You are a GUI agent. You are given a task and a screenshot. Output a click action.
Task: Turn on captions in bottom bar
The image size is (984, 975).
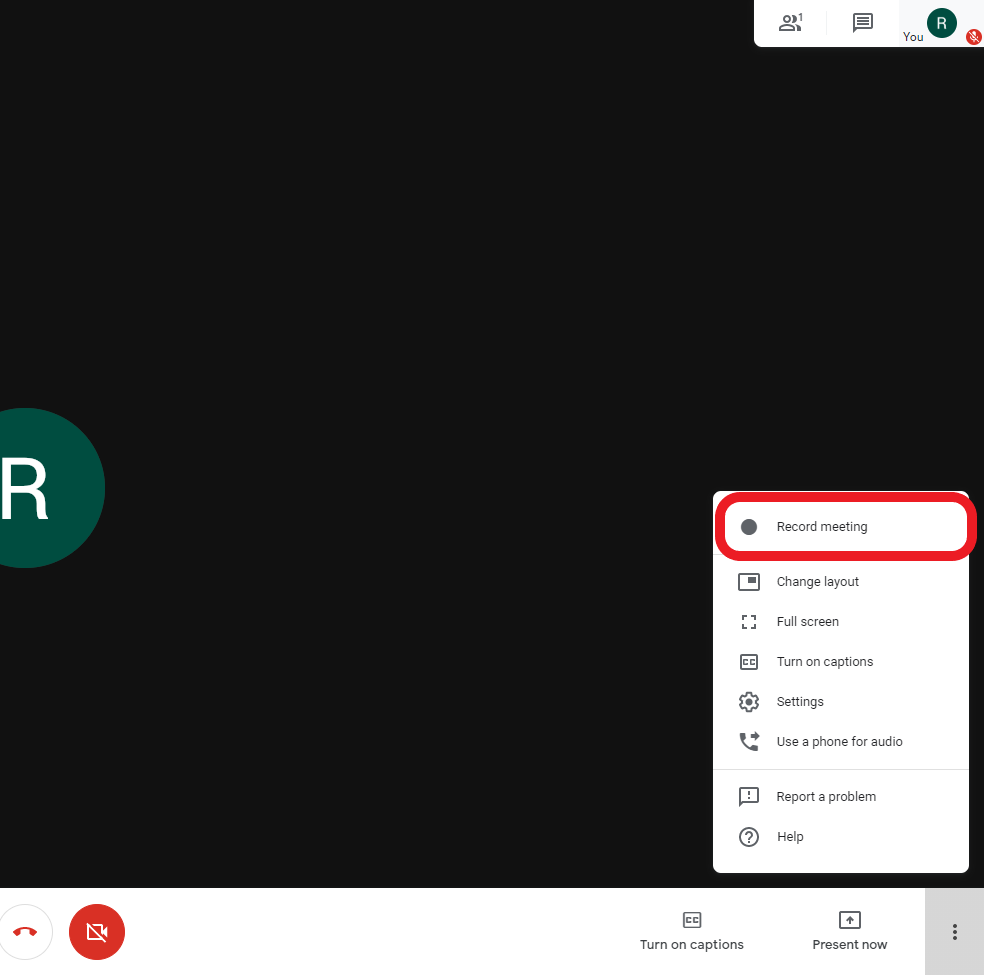[691, 931]
